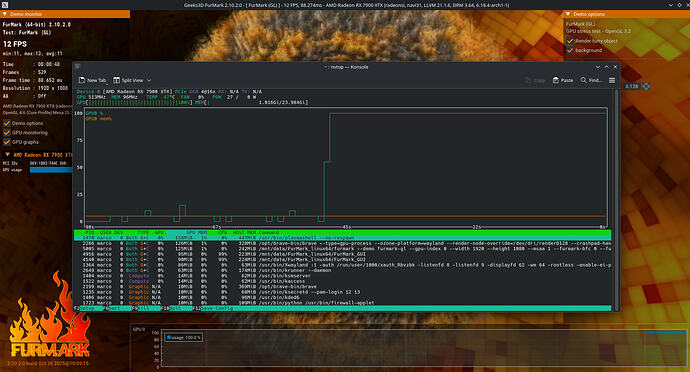Collapse the Demo options panel header
The image size is (690, 372).
tap(626, 14)
